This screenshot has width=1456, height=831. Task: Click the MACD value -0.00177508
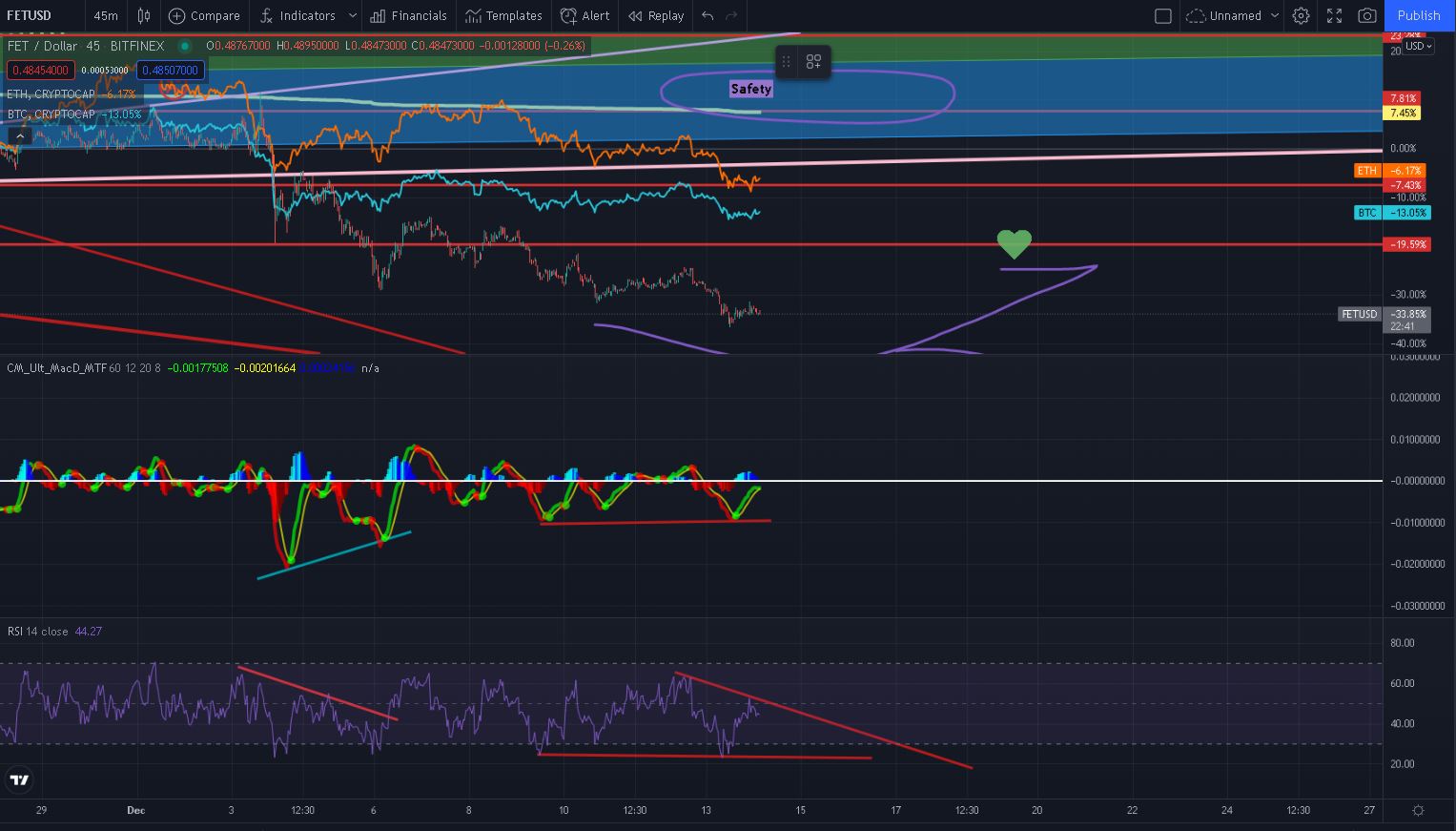(x=198, y=367)
